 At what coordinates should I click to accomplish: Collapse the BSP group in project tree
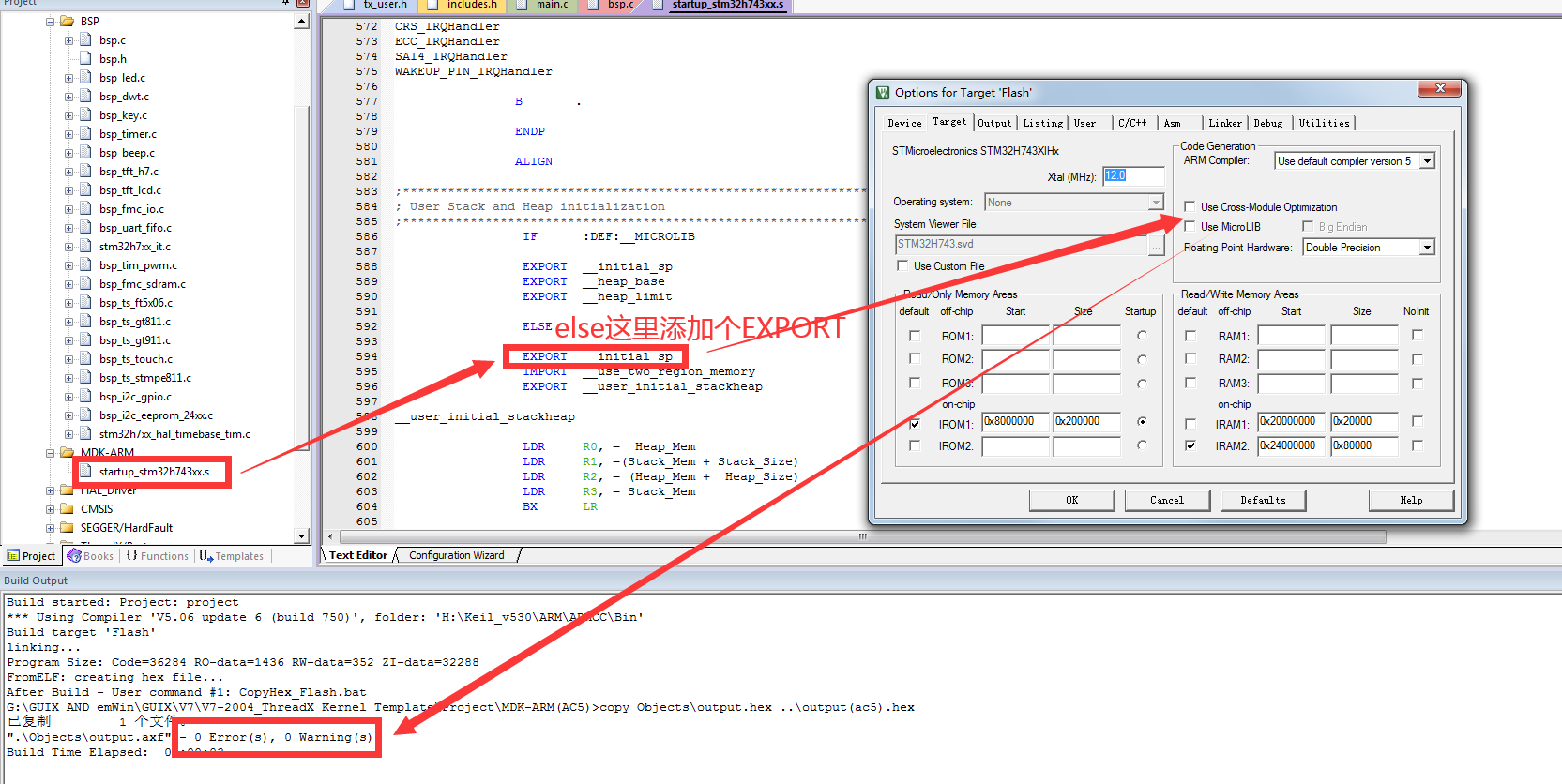click(51, 22)
